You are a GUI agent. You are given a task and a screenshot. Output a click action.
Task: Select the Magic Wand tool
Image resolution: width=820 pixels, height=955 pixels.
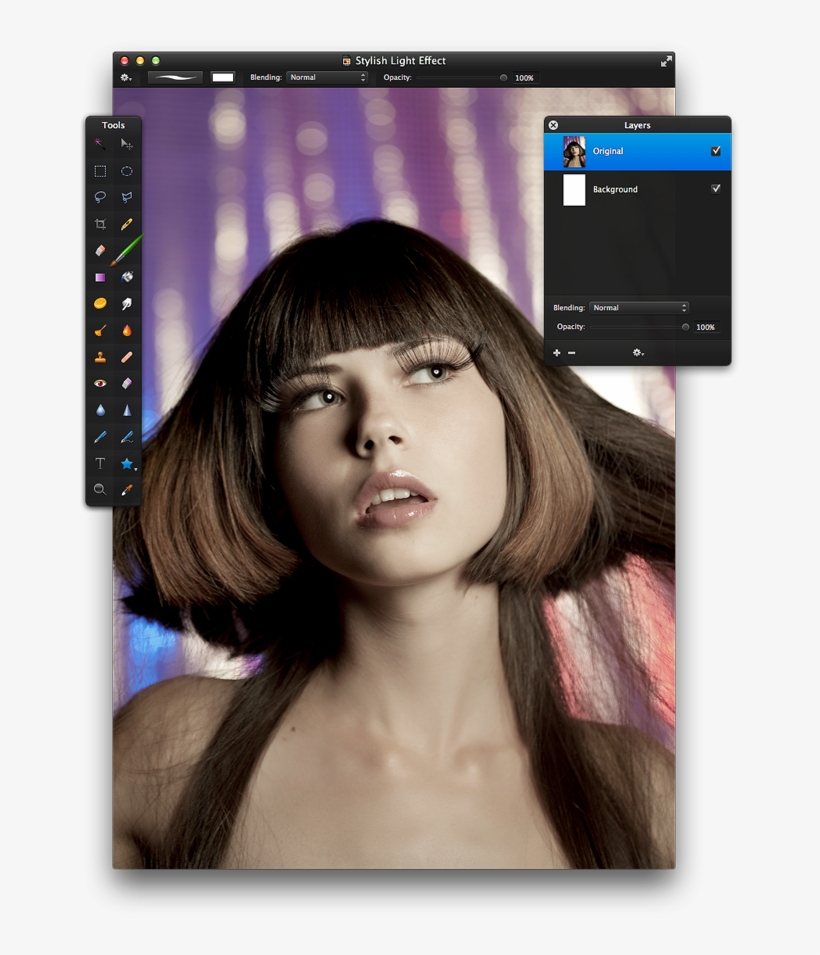coord(100,144)
